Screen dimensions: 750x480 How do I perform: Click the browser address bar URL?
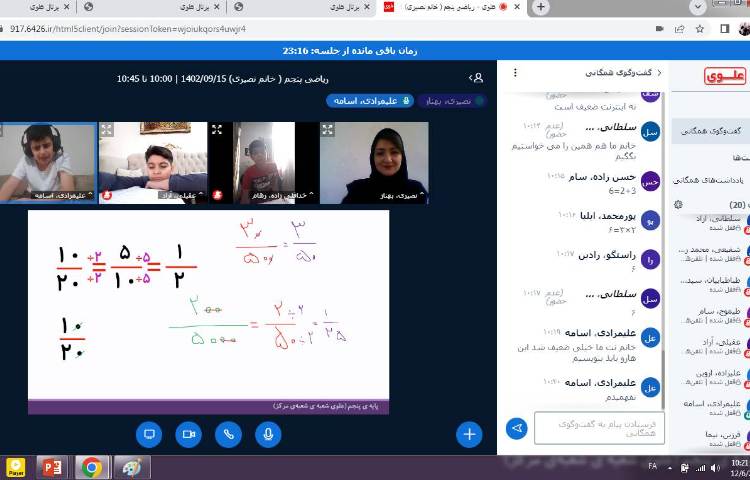coord(128,29)
